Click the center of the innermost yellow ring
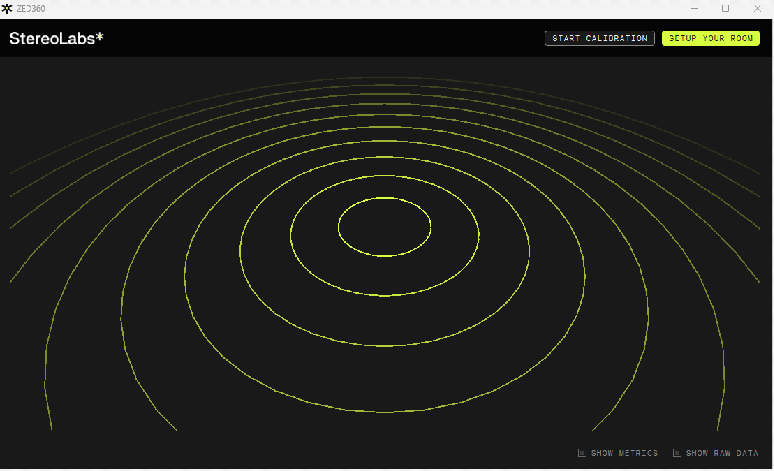 tap(385, 227)
